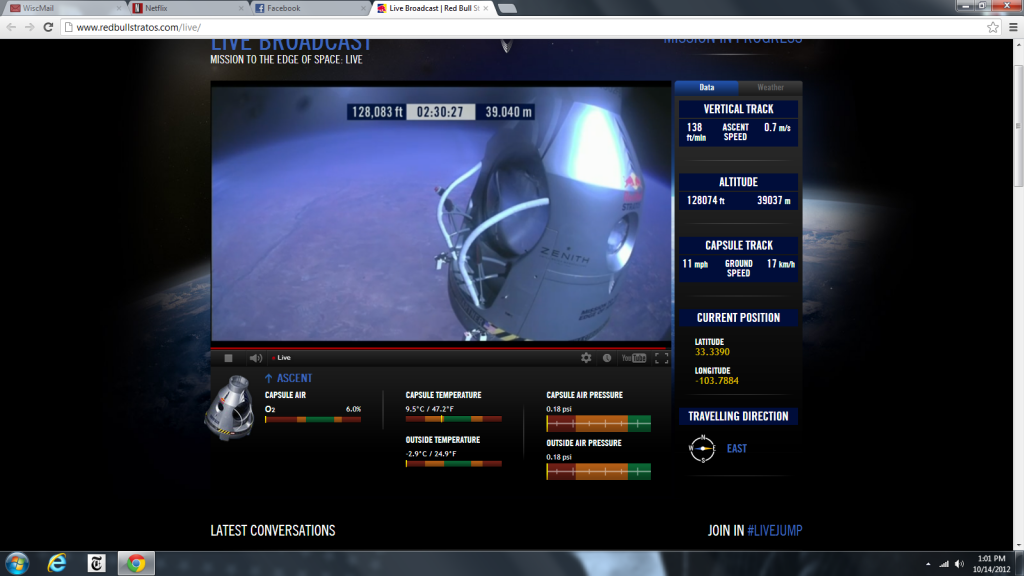Mute the video volume speaker icon
Image resolution: width=1024 pixels, height=576 pixels.
coord(255,358)
